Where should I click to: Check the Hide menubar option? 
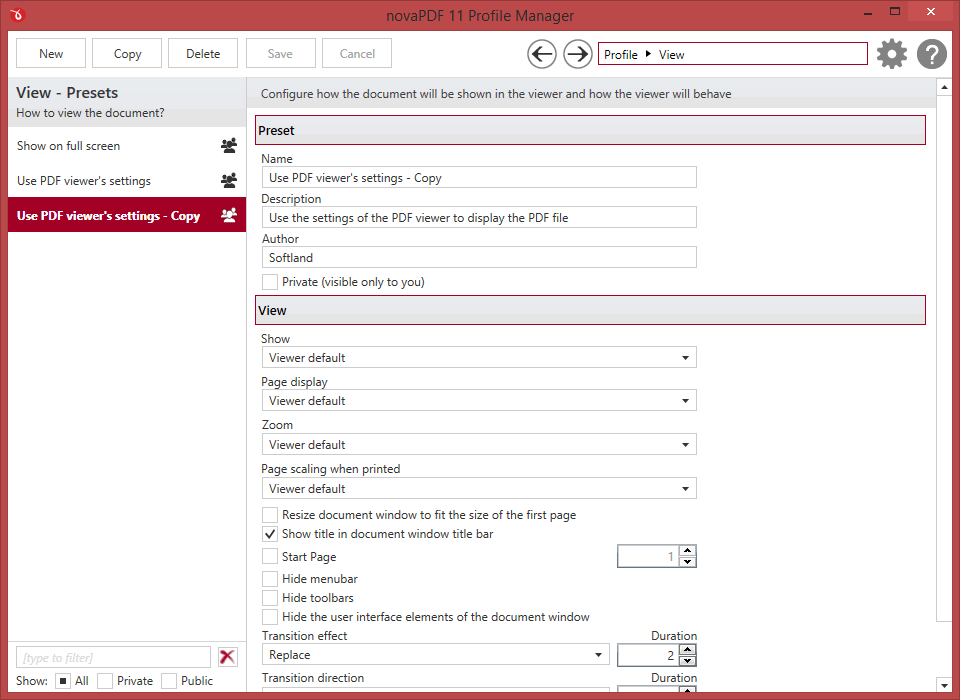[269, 579]
